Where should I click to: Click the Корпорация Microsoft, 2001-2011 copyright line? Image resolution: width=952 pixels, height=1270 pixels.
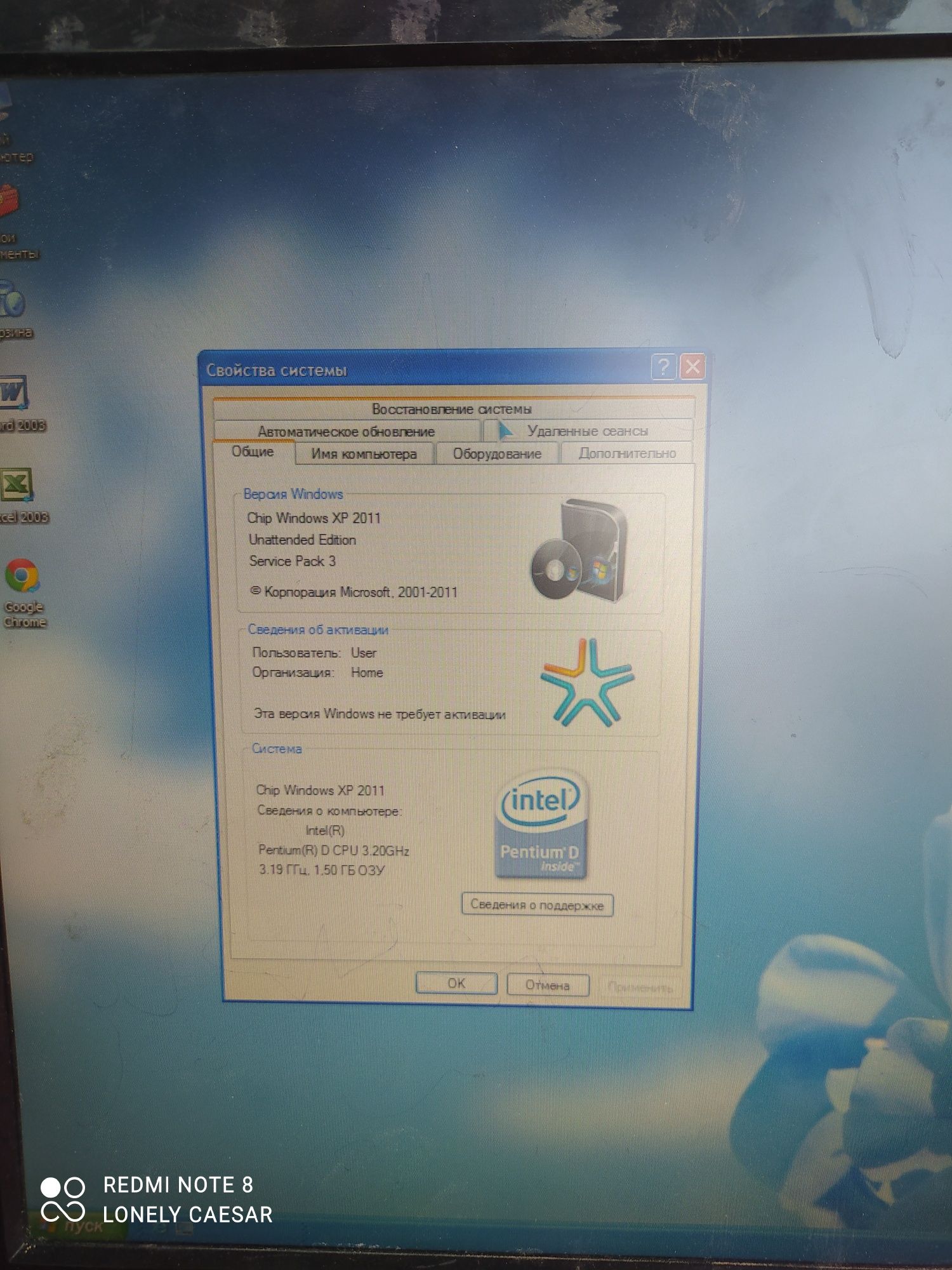click(x=354, y=592)
